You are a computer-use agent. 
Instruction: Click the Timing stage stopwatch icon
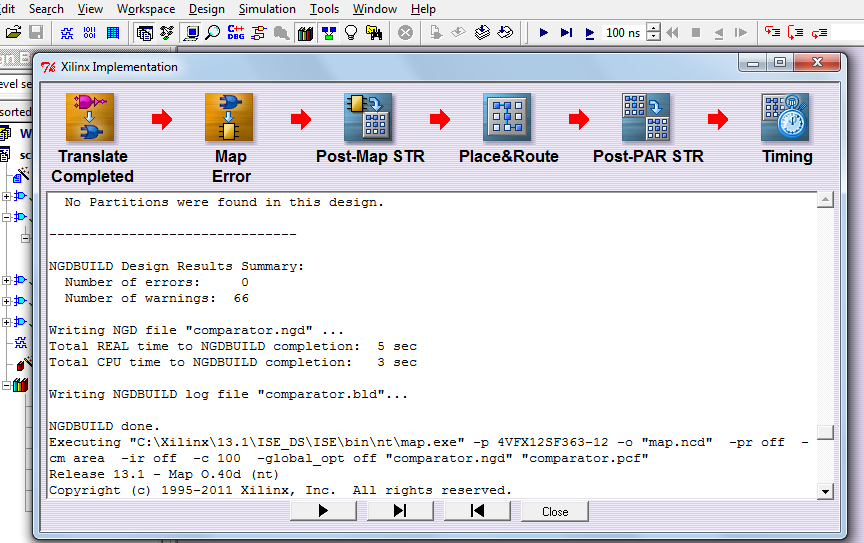[x=785, y=117]
